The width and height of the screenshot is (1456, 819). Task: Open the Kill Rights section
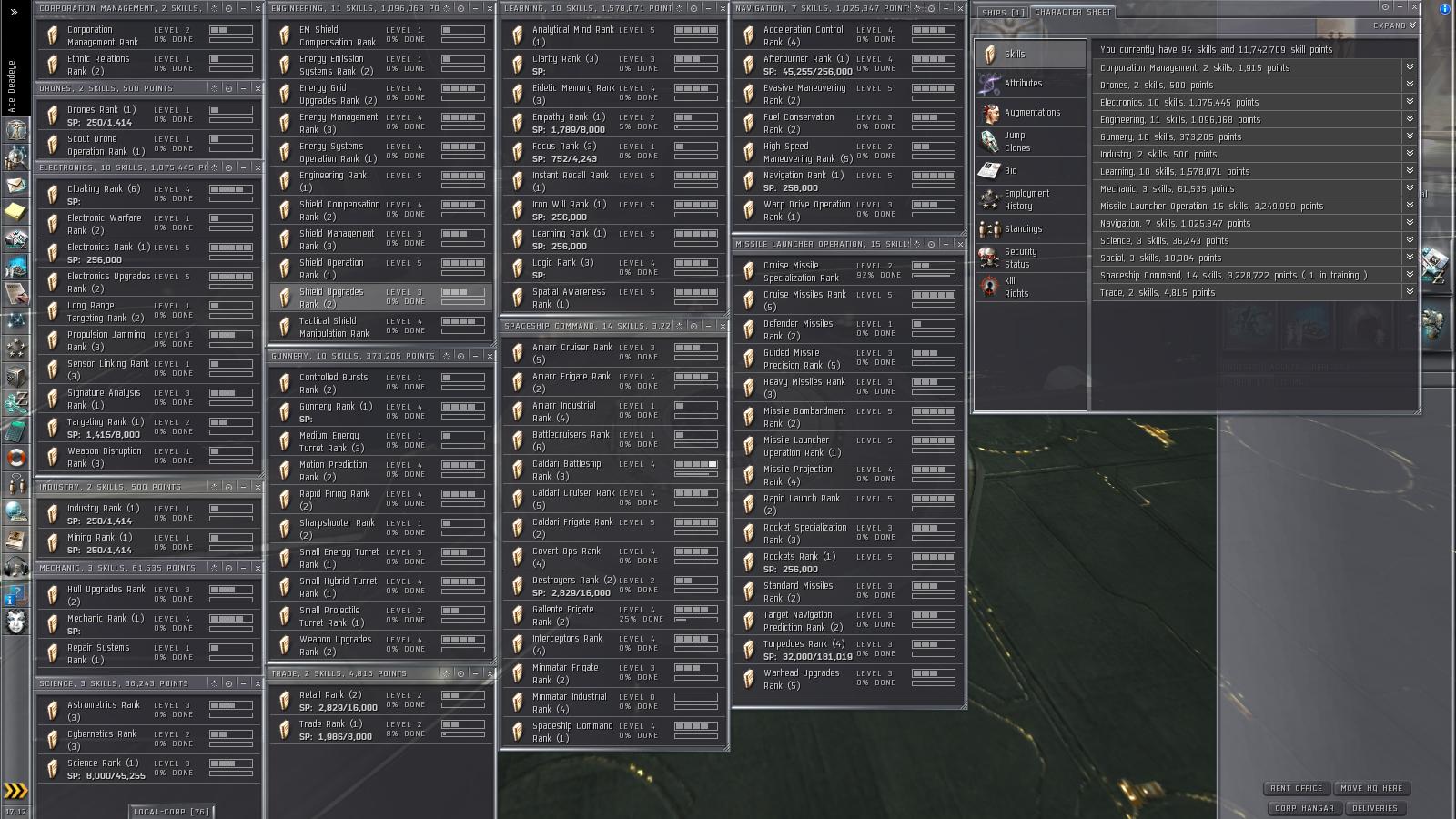(1031, 288)
